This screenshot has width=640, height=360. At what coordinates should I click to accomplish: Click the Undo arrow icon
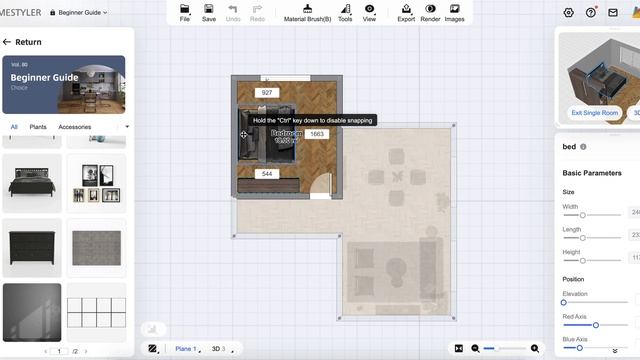tap(233, 9)
